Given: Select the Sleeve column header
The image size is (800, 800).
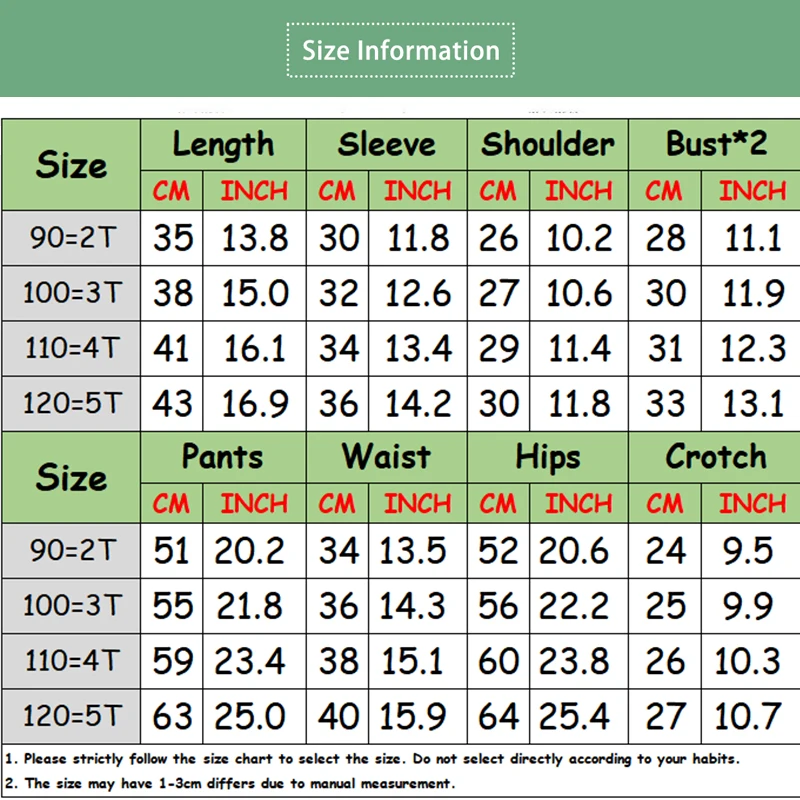Looking at the screenshot, I should pos(387,144).
